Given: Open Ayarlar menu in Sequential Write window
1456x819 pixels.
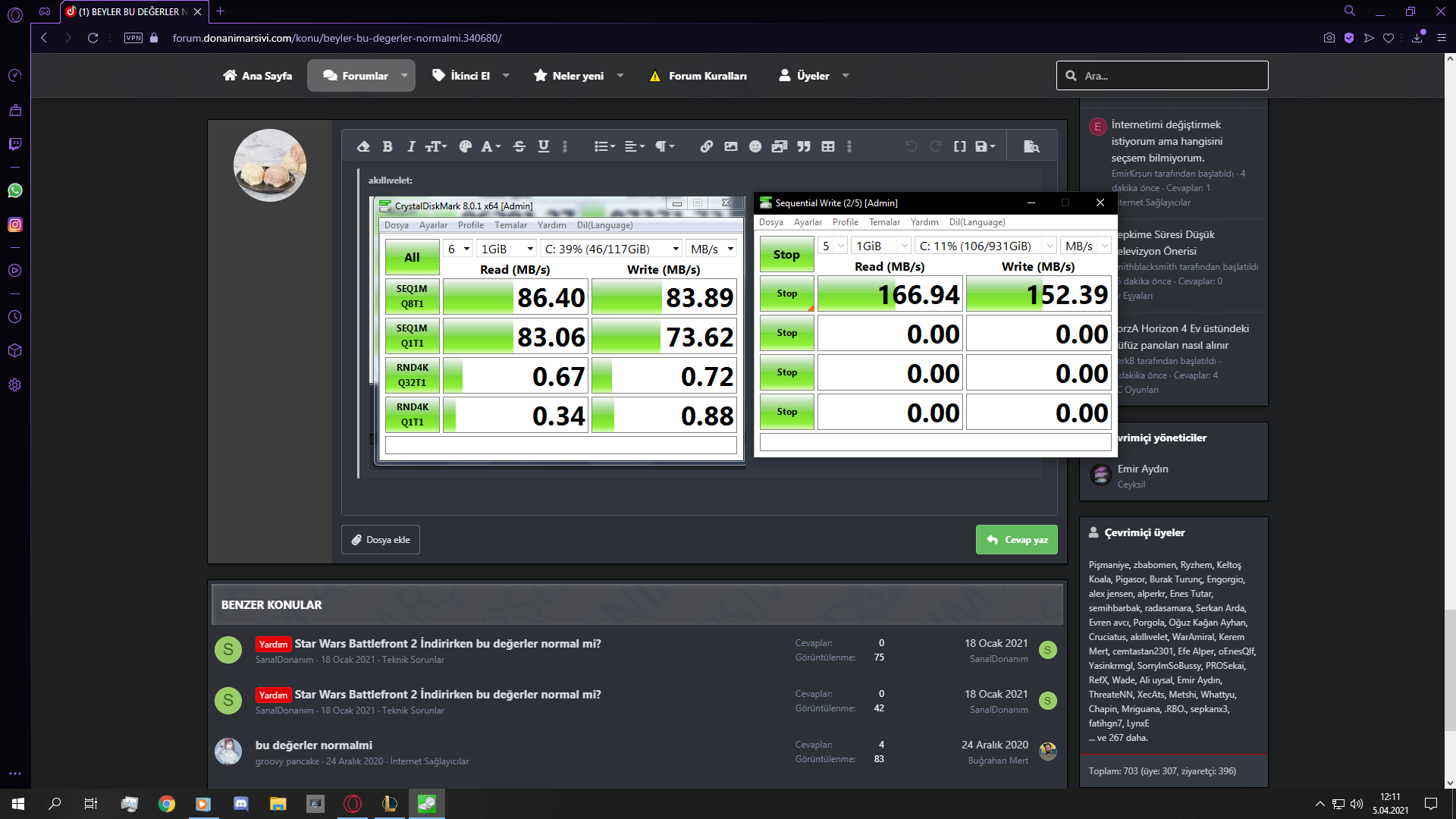Looking at the screenshot, I should pyautogui.click(x=808, y=222).
